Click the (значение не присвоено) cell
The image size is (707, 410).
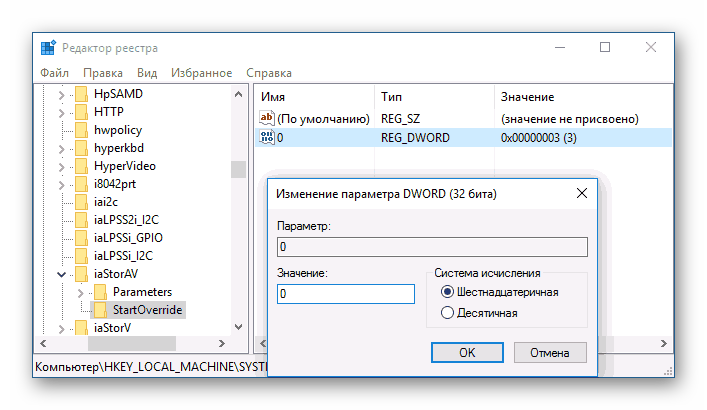569,119
